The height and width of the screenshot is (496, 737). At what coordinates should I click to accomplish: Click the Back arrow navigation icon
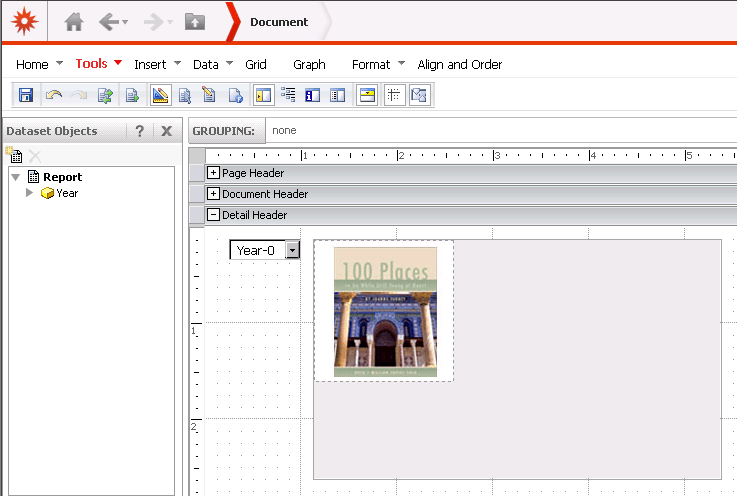(108, 21)
